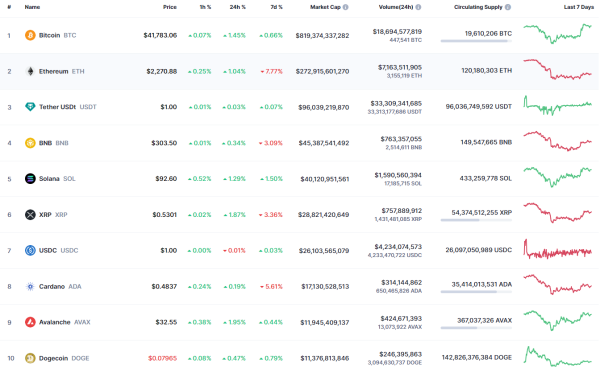
Task: Click Ethereum's 7d change 7.77%
Action: pos(272,71)
